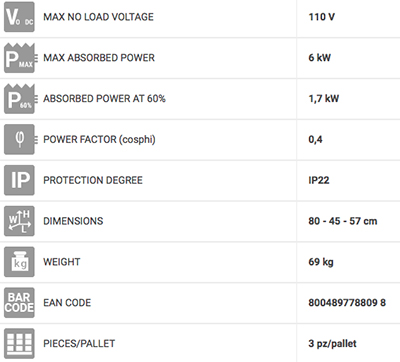Click the P MAX absorbed power icon

coord(19,58)
